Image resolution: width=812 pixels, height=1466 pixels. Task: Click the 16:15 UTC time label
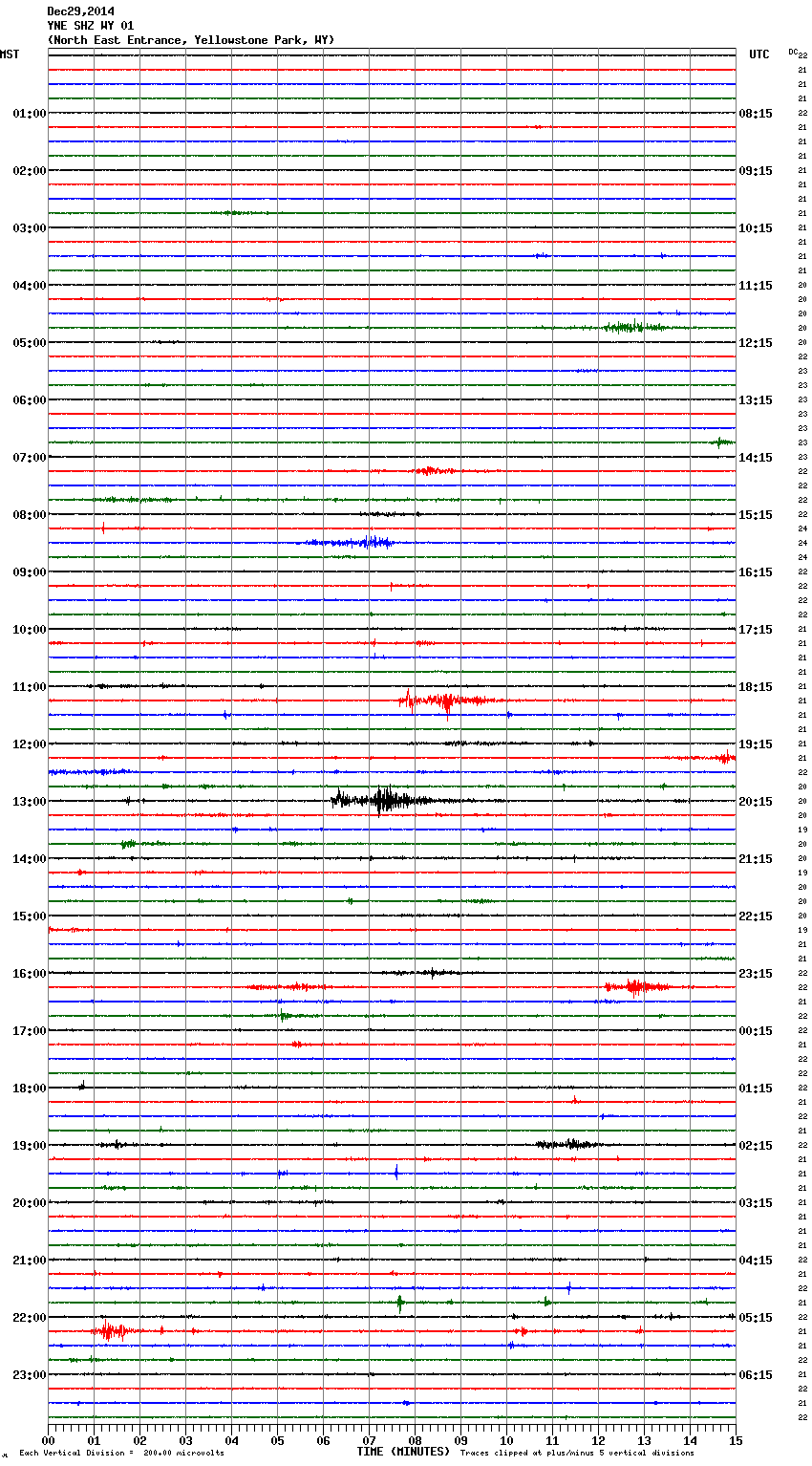coord(756,572)
